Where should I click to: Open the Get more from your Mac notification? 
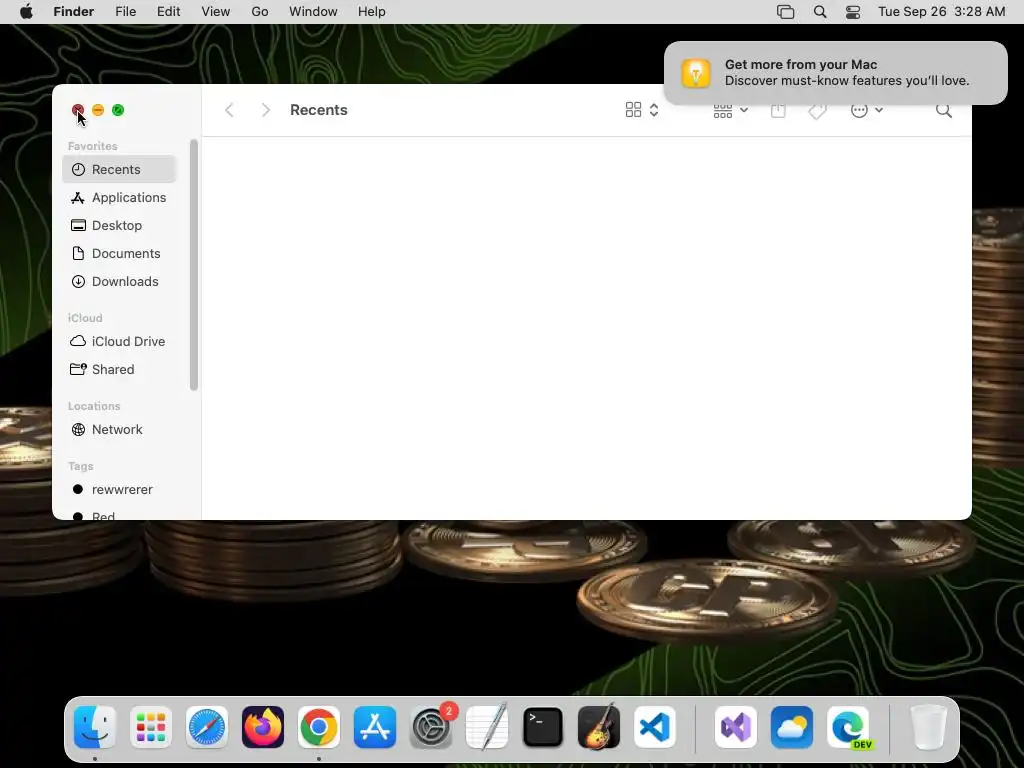836,73
